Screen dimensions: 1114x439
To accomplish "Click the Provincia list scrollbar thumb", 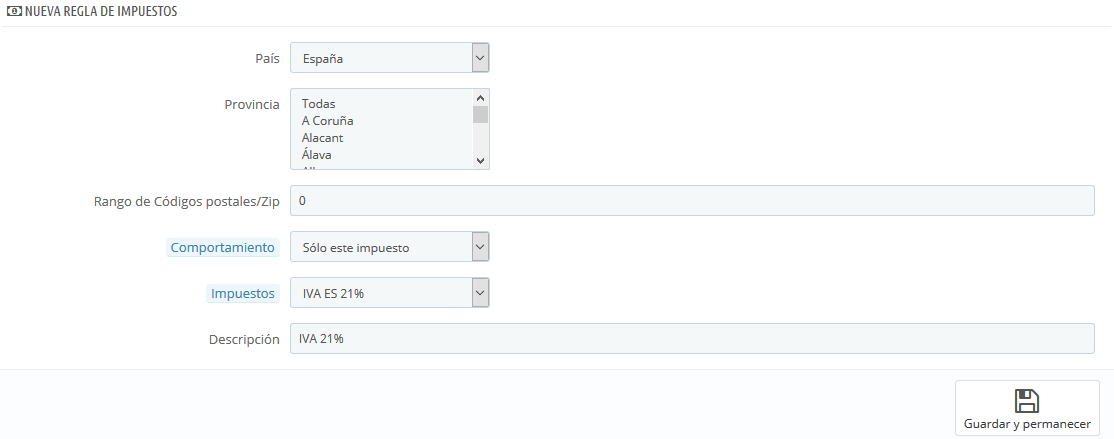I will pos(480,114).
